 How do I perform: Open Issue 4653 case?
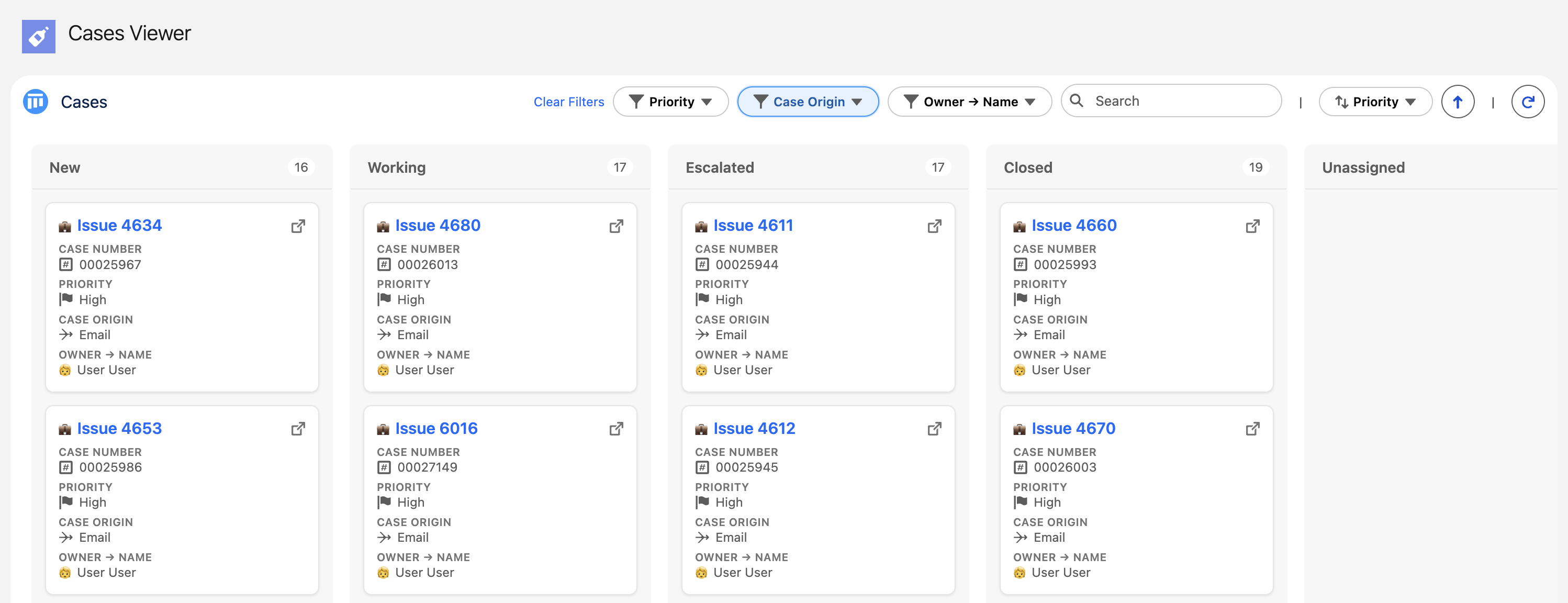point(119,428)
